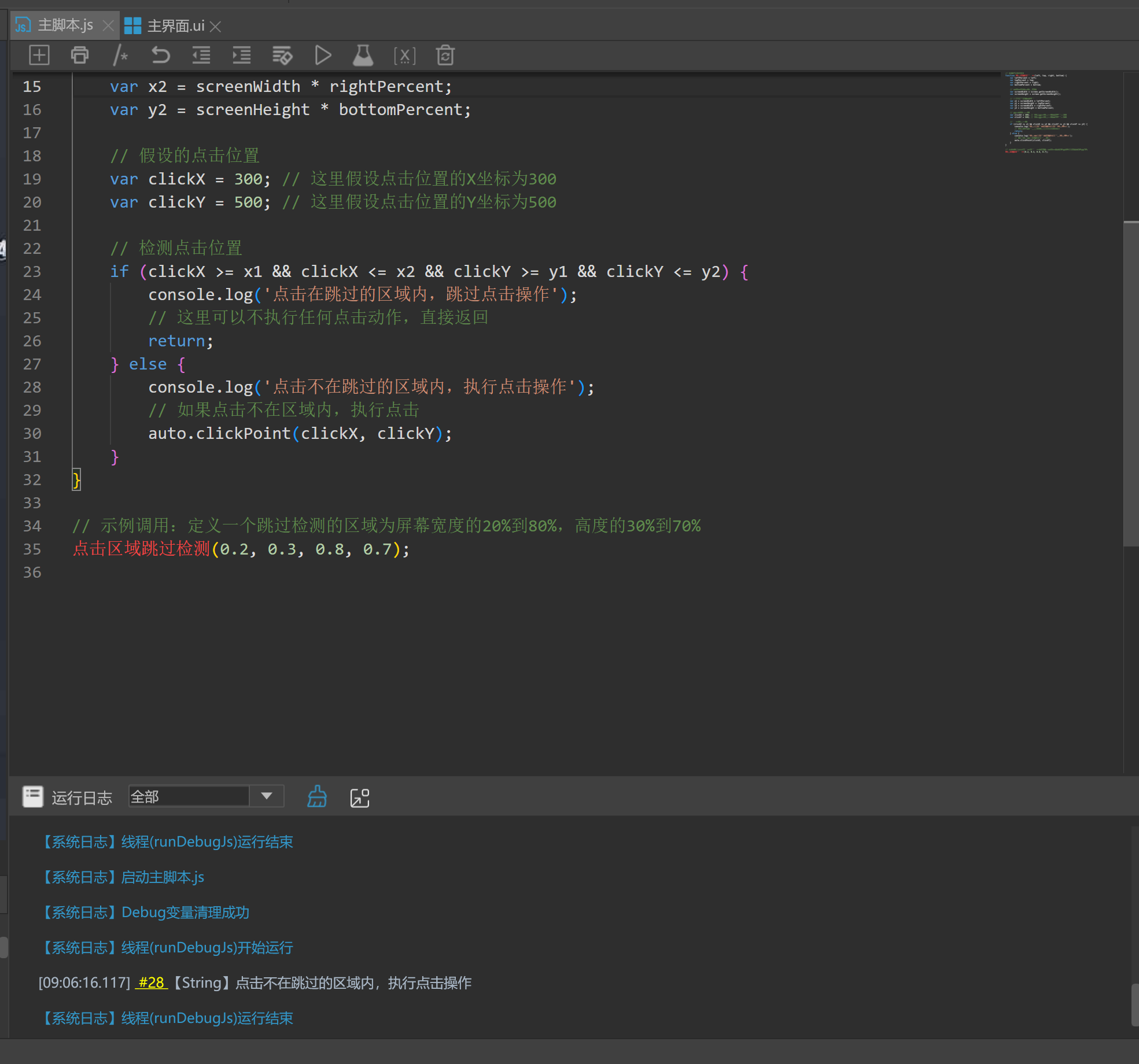Click the 全部 log filter field
1139x1064 pixels.
pyautogui.click(x=189, y=796)
